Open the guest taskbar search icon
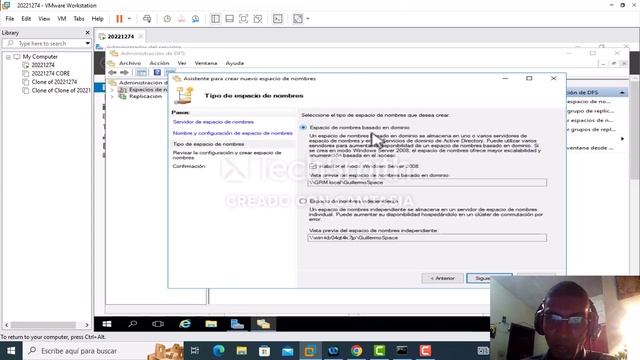The height and width of the screenshot is (360, 640). [133, 324]
